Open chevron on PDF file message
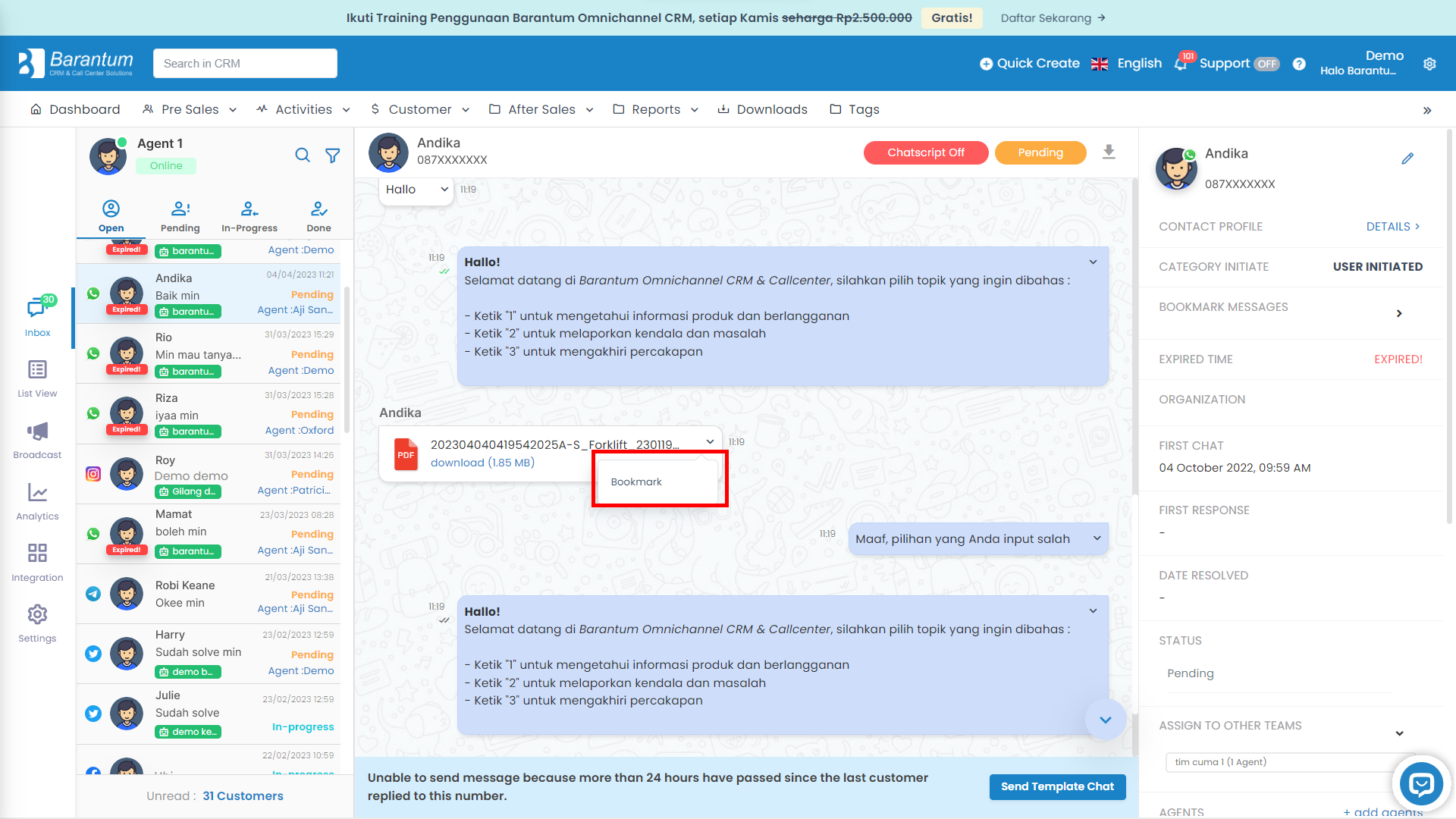 (710, 441)
